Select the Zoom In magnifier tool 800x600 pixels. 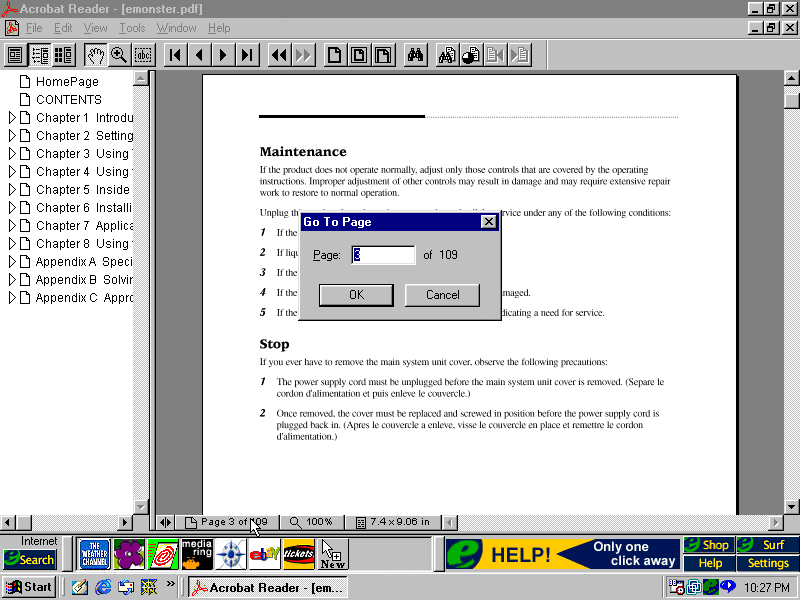click(119, 55)
